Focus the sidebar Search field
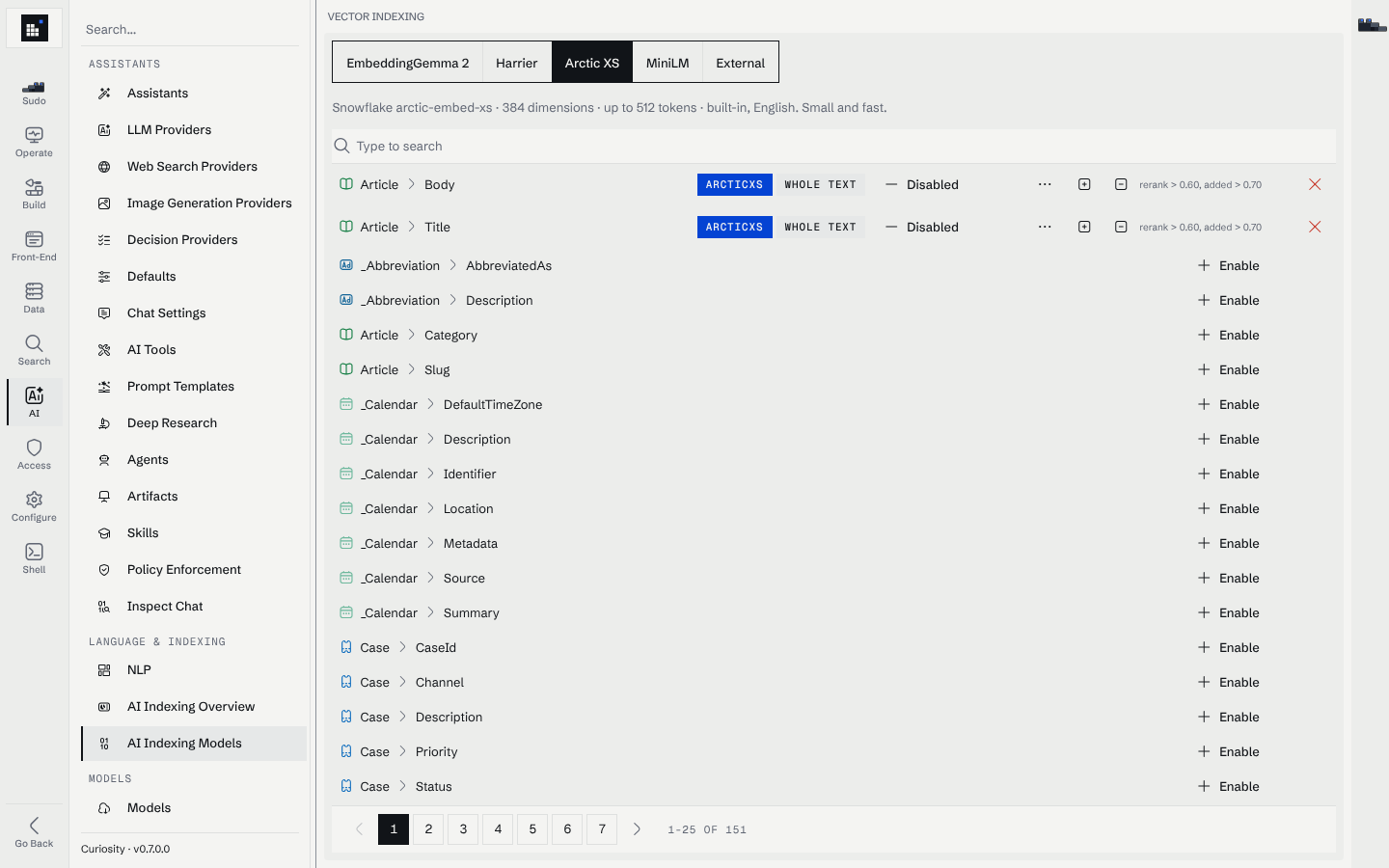This screenshot has width=1389, height=868. (190, 30)
